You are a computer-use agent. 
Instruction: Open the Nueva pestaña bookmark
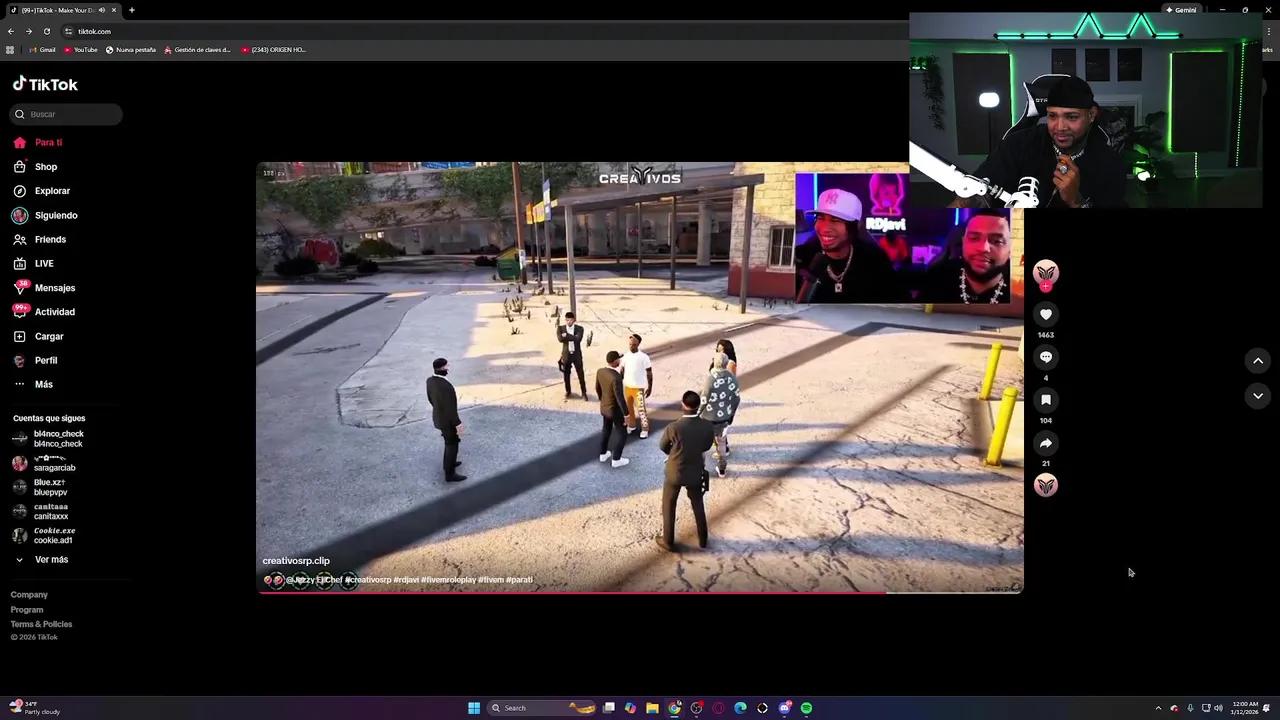[x=131, y=49]
